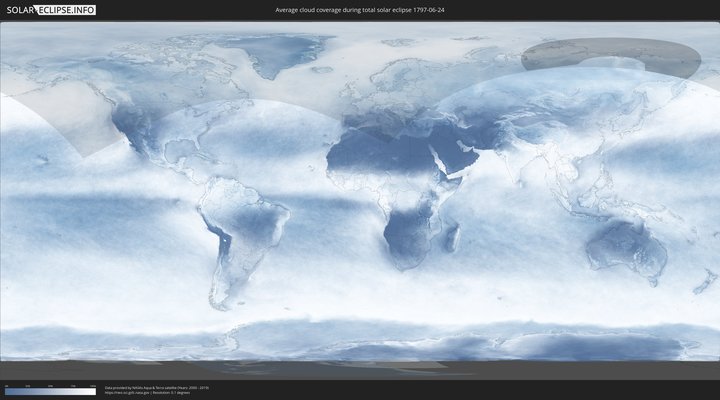Click the dark blue 0% end of the legend

(7, 391)
